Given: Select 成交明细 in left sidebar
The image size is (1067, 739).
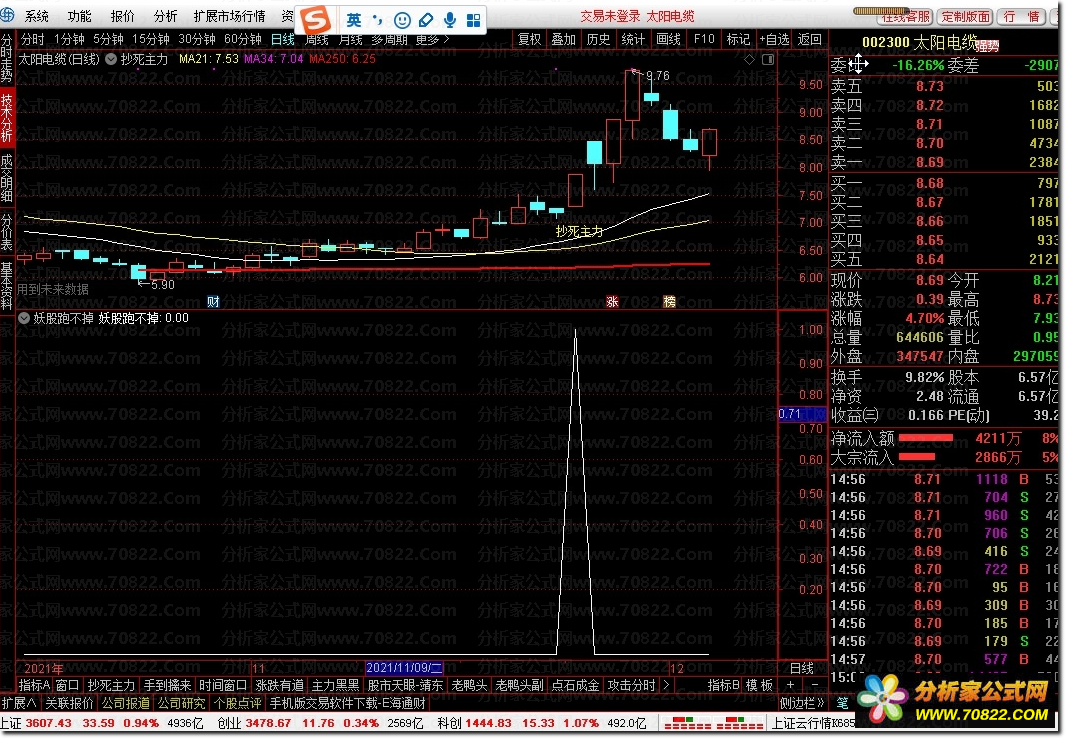Looking at the screenshot, I should coord(7,177).
